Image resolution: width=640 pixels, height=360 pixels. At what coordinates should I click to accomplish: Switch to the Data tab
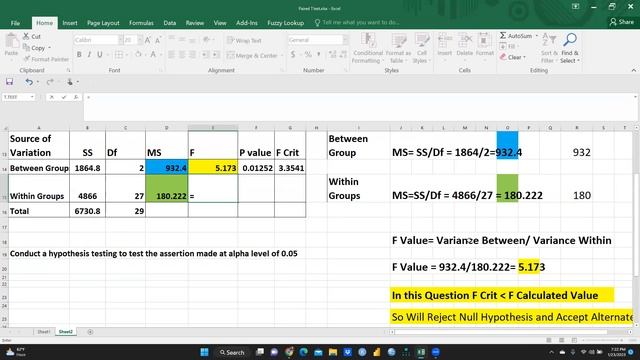[170, 23]
